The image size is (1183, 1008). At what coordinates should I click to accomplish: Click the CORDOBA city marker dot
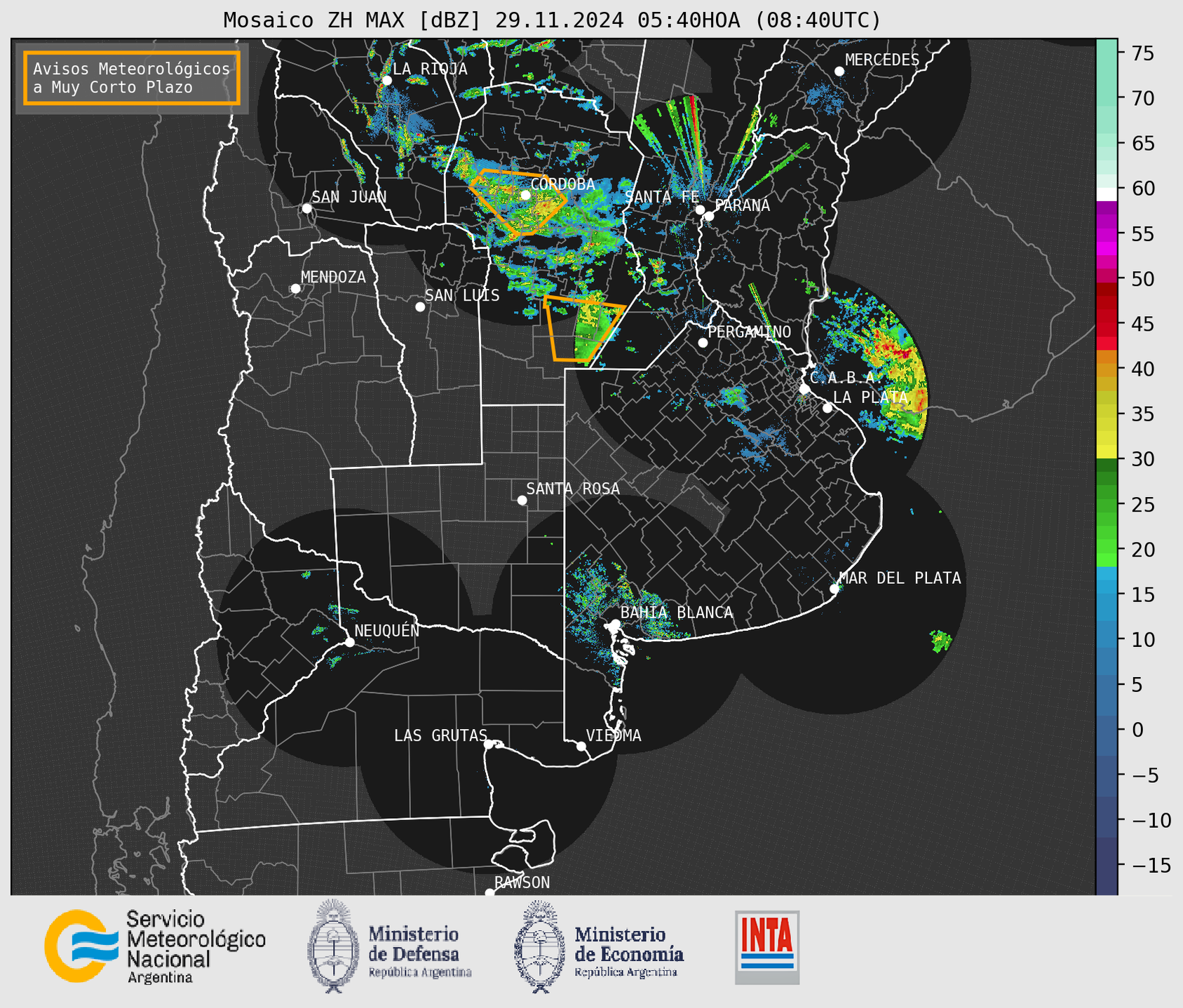click(x=525, y=195)
